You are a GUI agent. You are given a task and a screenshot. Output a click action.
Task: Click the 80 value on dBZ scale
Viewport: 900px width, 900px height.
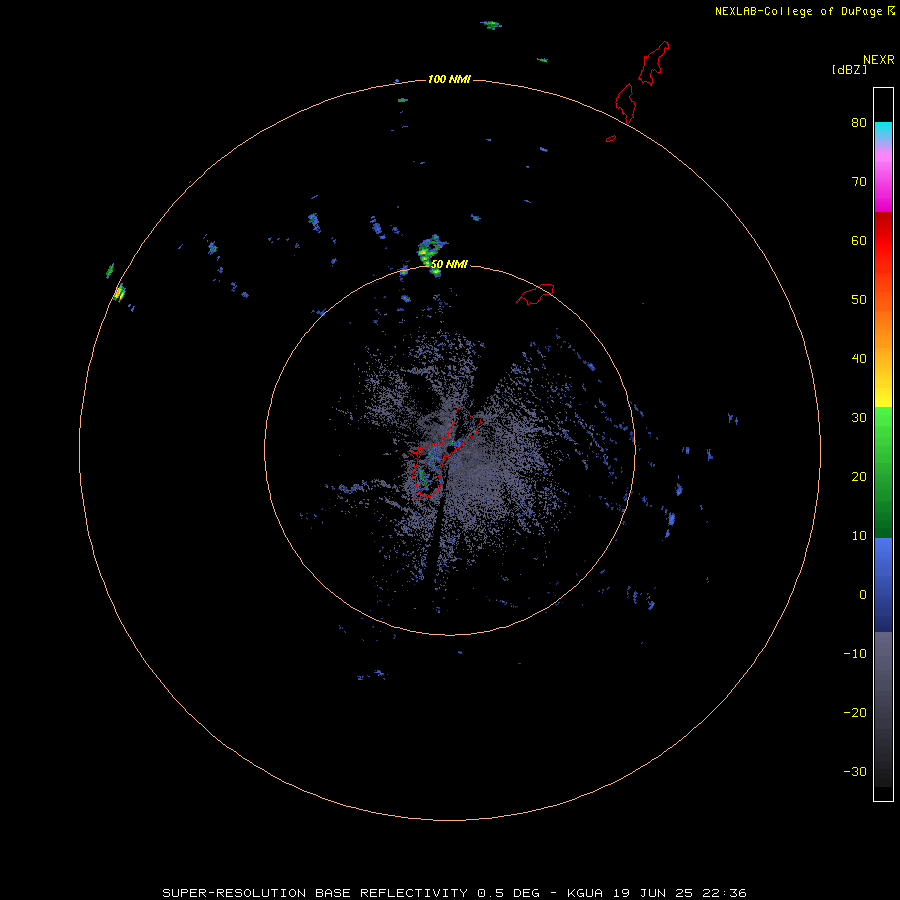pos(859,122)
